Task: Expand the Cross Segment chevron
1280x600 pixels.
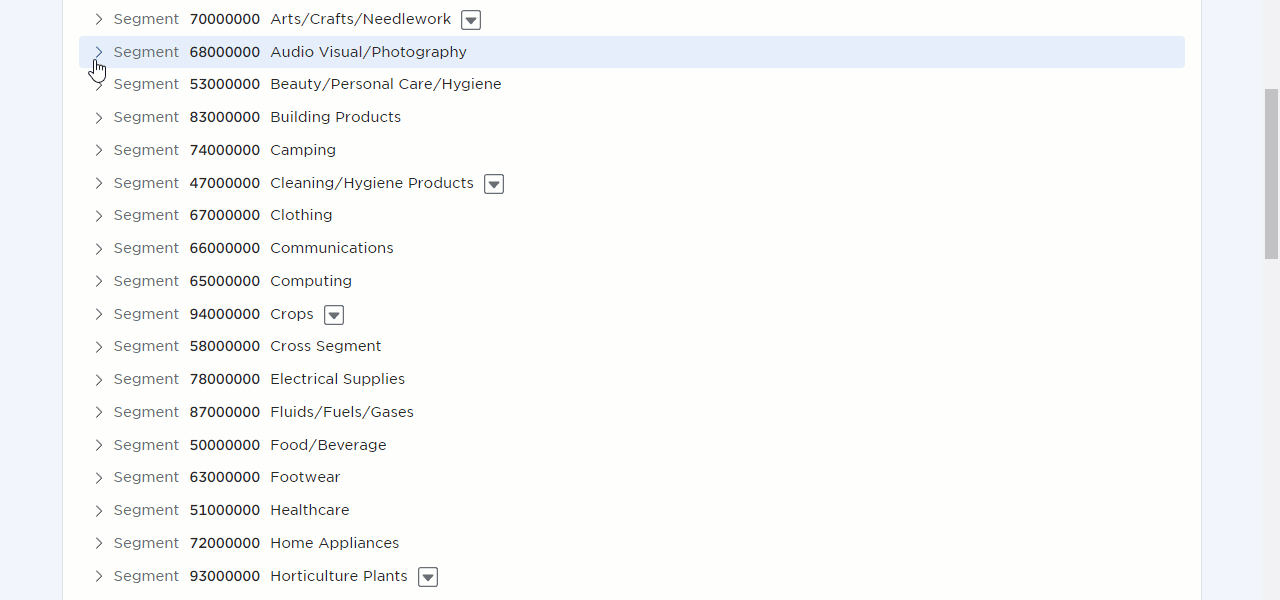Action: pyautogui.click(x=98, y=346)
